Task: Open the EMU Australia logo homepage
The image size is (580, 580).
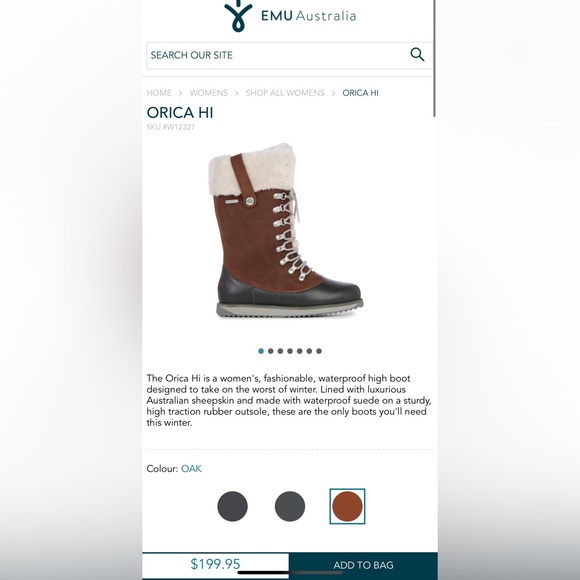Action: pyautogui.click(x=290, y=16)
